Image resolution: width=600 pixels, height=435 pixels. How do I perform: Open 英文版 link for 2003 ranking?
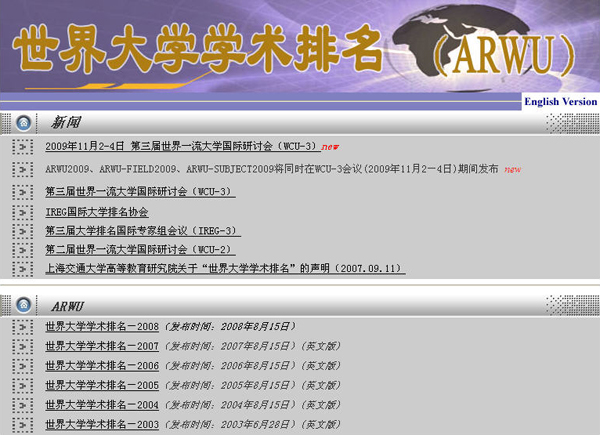pyautogui.click(x=321, y=424)
